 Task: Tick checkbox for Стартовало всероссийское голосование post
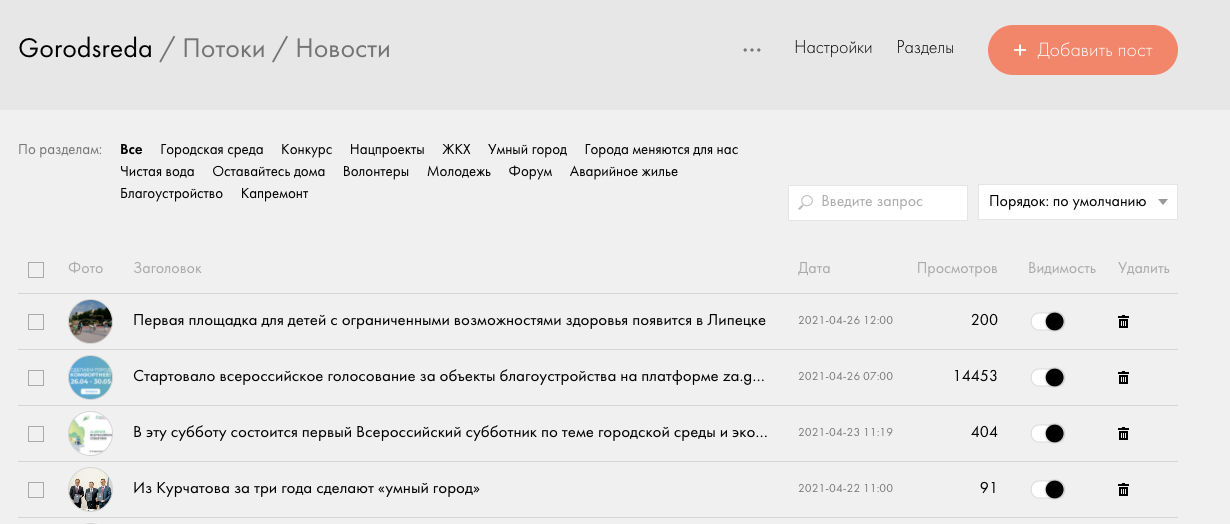click(36, 377)
